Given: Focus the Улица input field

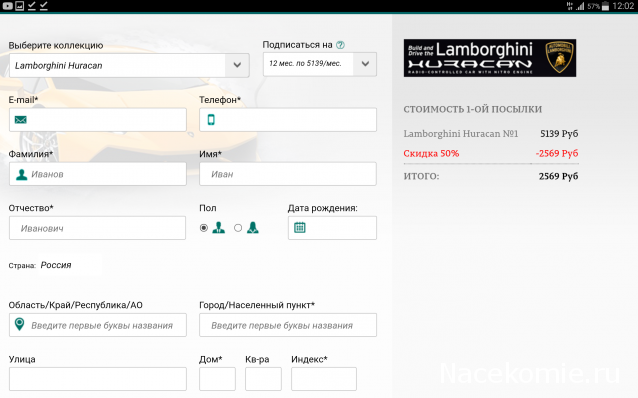Looking at the screenshot, I should pos(98,379).
